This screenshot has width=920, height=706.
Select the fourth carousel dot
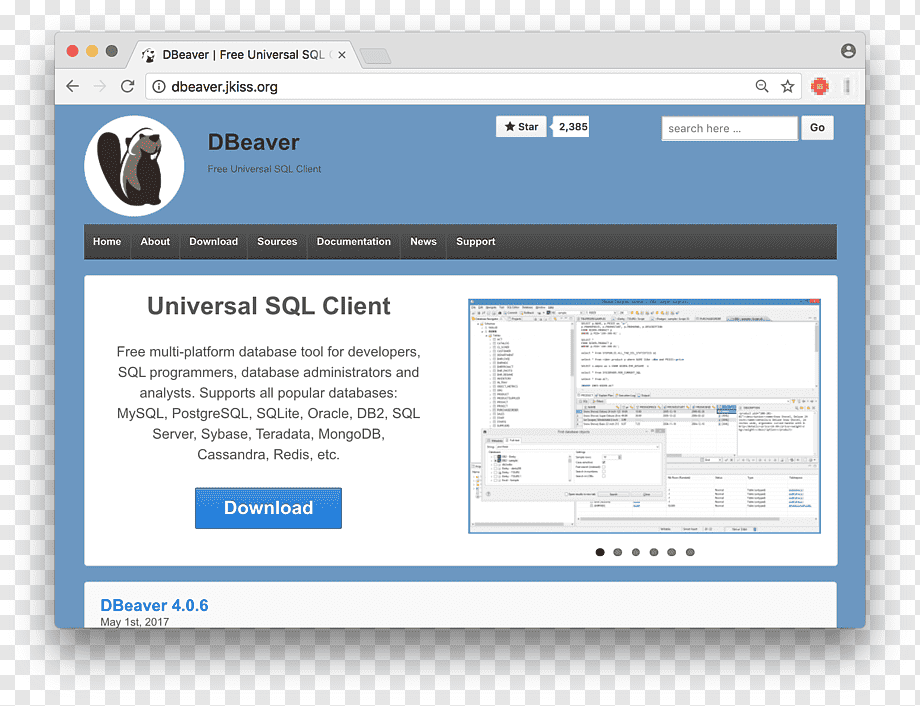coord(654,552)
